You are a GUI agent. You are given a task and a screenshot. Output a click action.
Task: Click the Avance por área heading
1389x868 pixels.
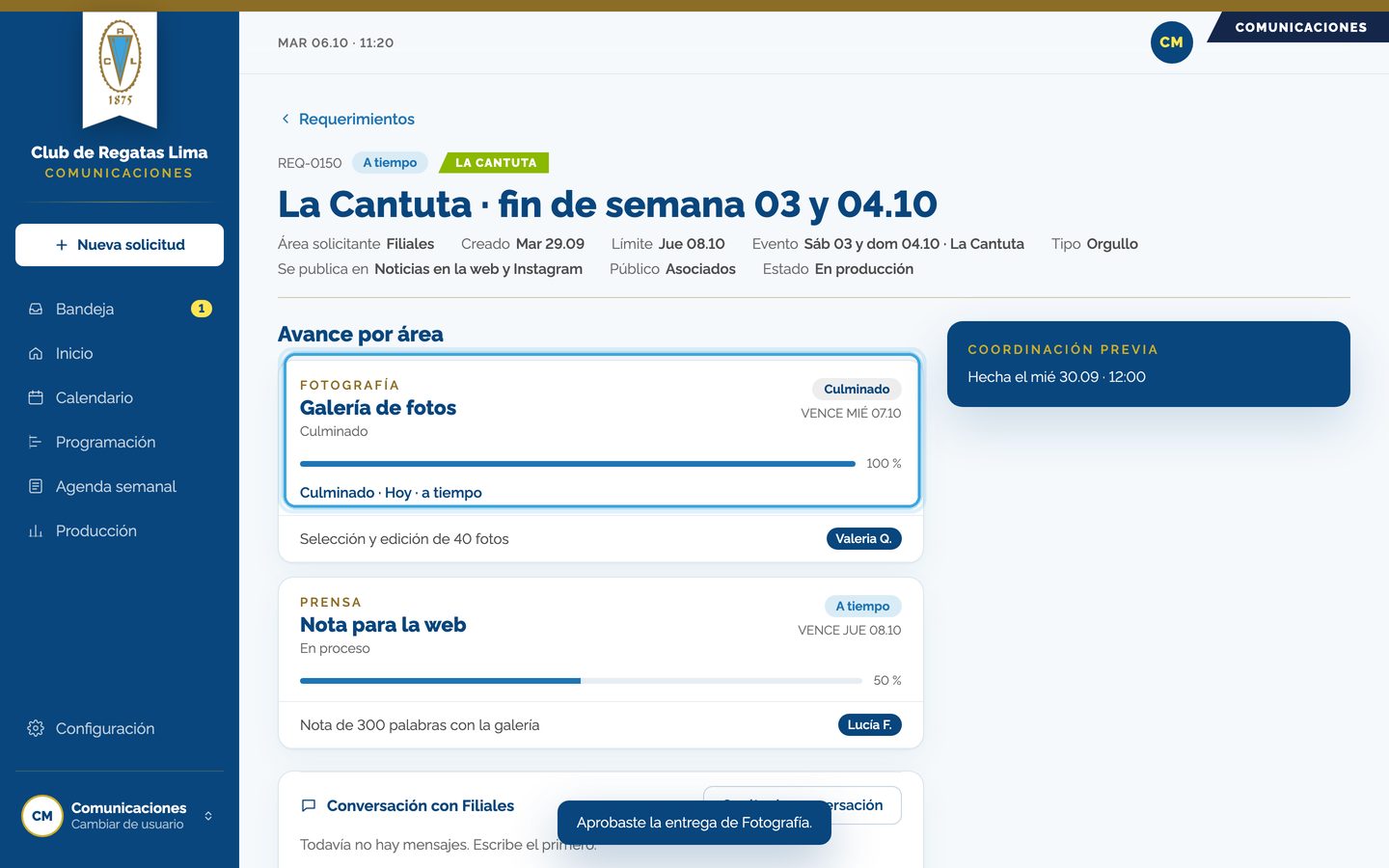pyautogui.click(x=361, y=334)
